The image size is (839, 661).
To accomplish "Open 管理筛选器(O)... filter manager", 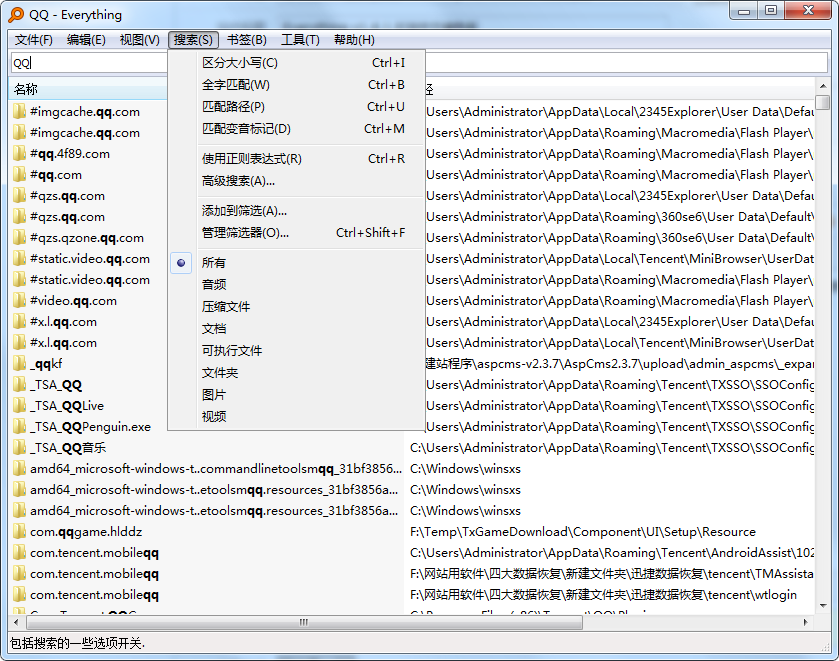I will [296, 232].
